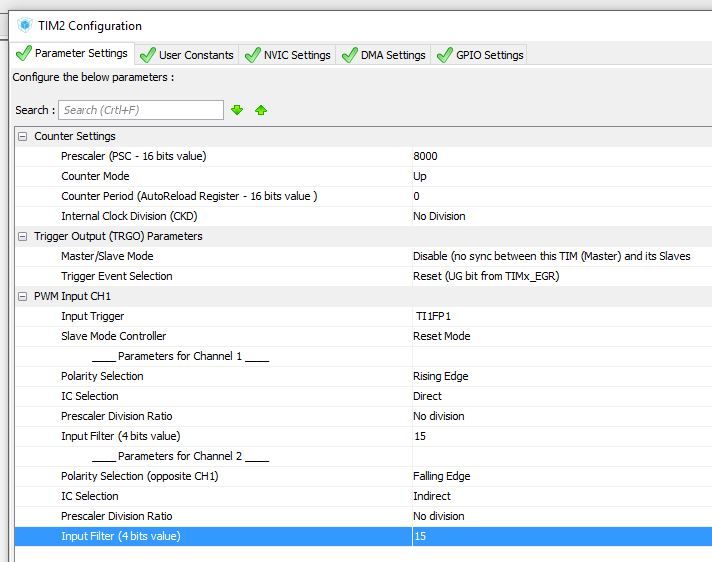Click the Trigger Output (TRGO) Parameters title

[118, 236]
